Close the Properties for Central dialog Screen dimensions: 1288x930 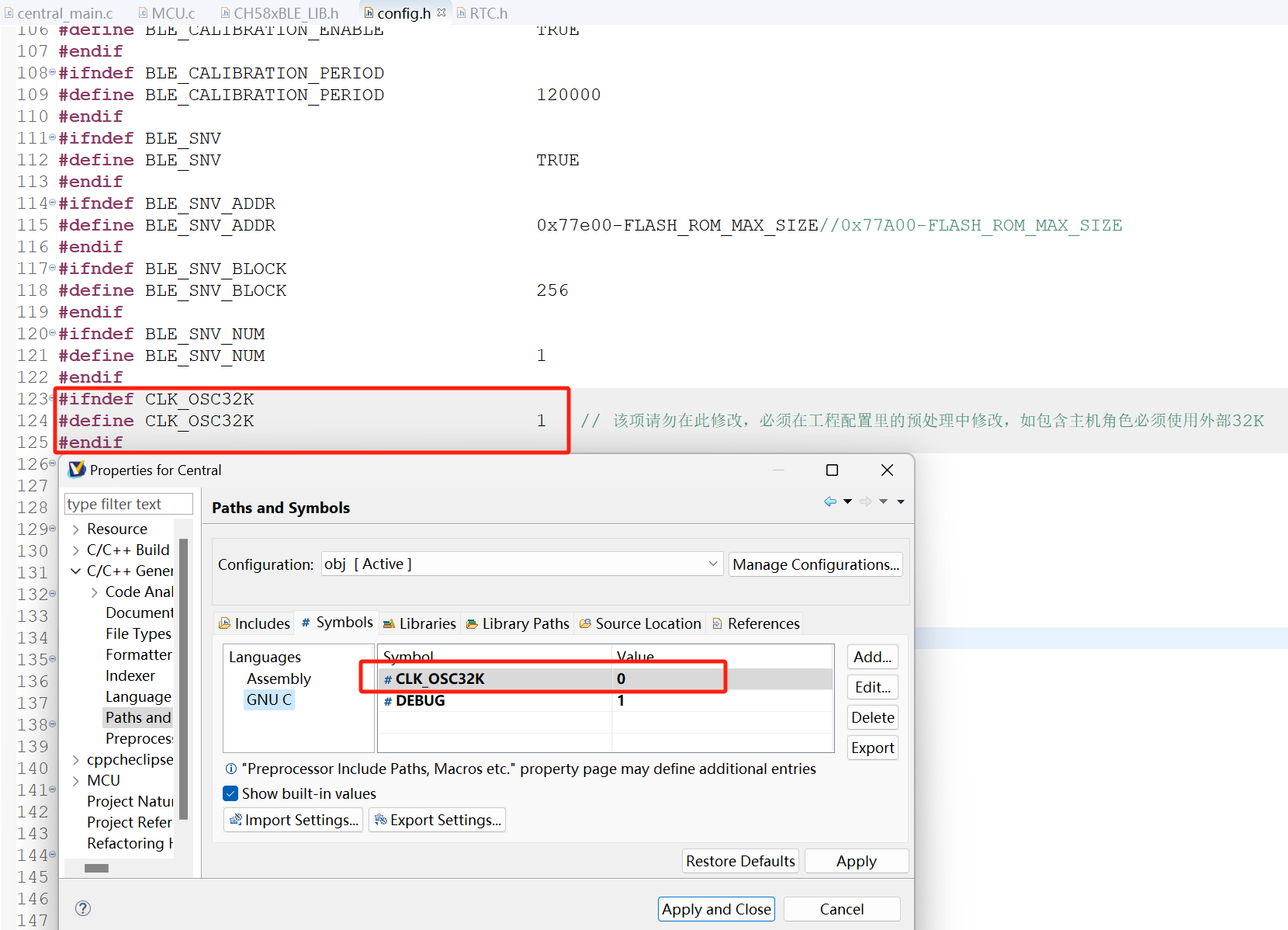pos(887,470)
